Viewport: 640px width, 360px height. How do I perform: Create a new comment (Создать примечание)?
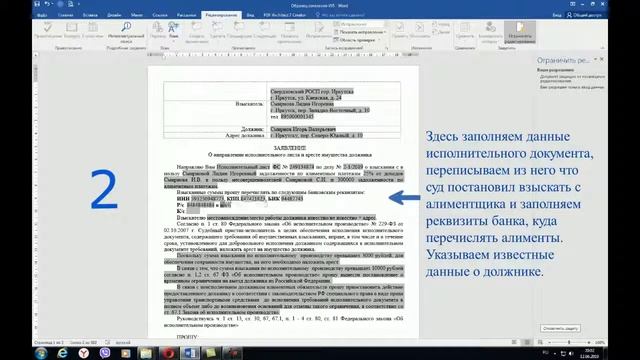pos(197,32)
